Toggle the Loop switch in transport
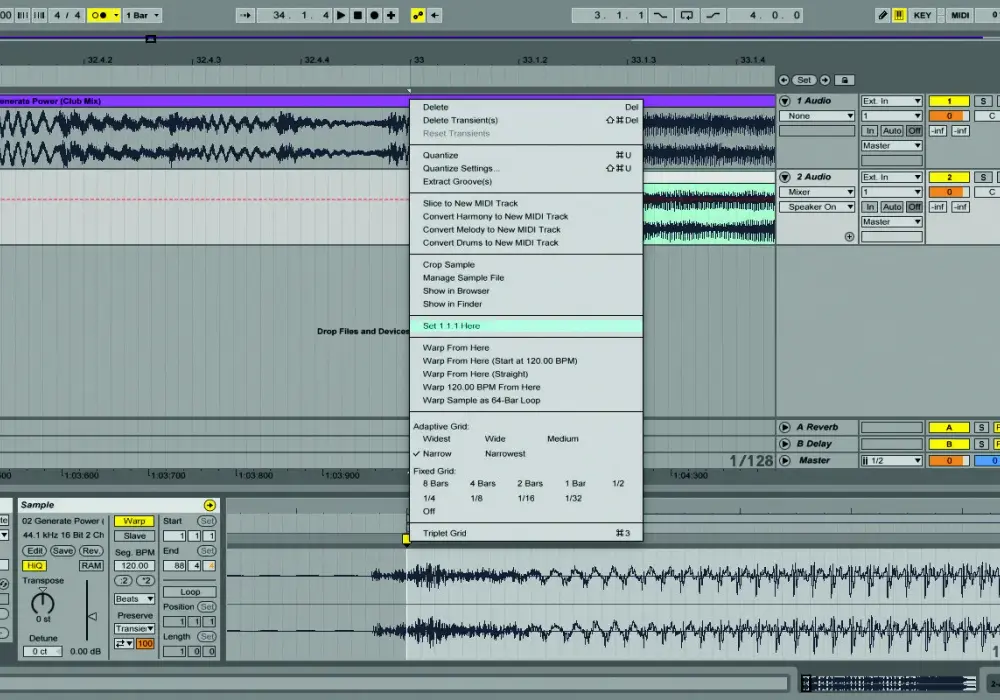Screen dimensions: 1000x700 coord(687,15)
